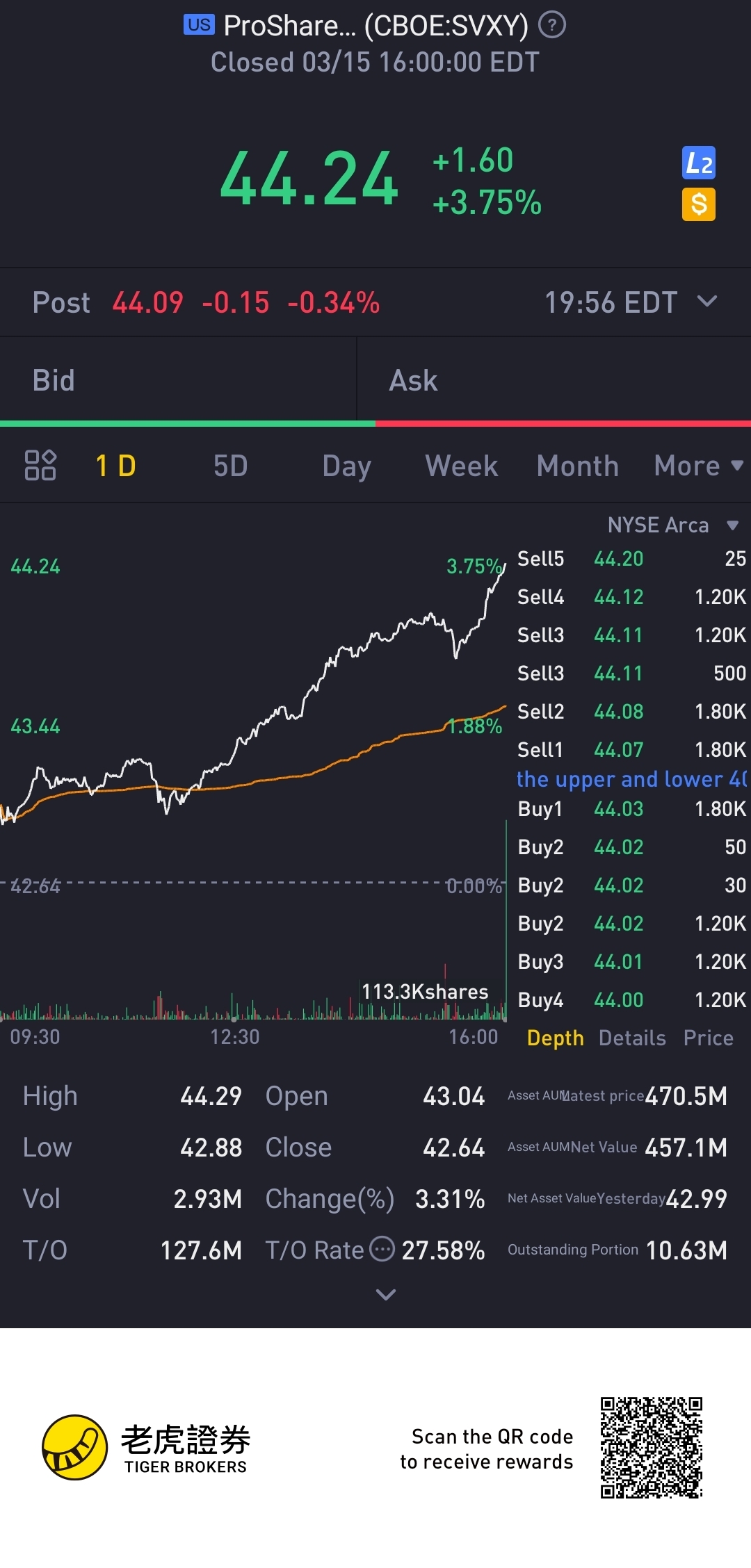This screenshot has width=751, height=1568.
Task: Tap the High 44.29 value
Action: point(211,1096)
